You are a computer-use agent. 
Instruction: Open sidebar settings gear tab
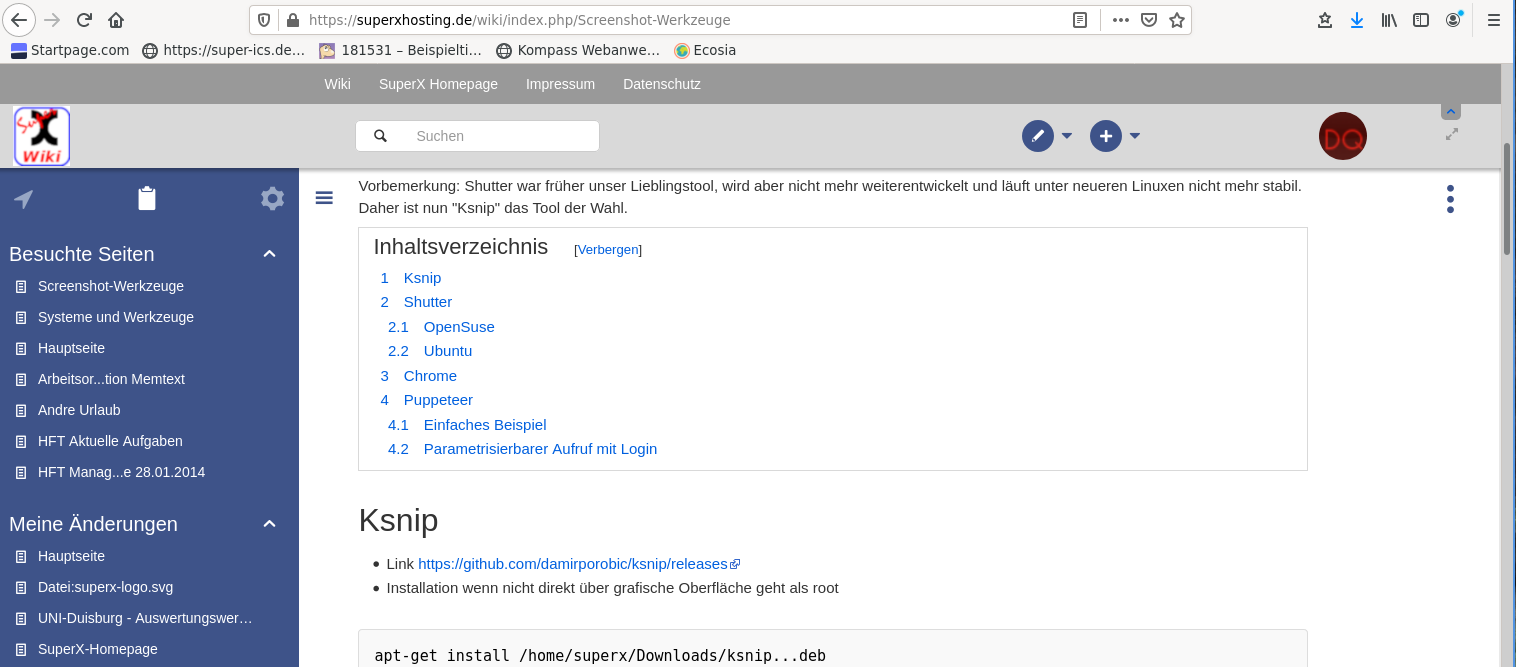point(272,199)
